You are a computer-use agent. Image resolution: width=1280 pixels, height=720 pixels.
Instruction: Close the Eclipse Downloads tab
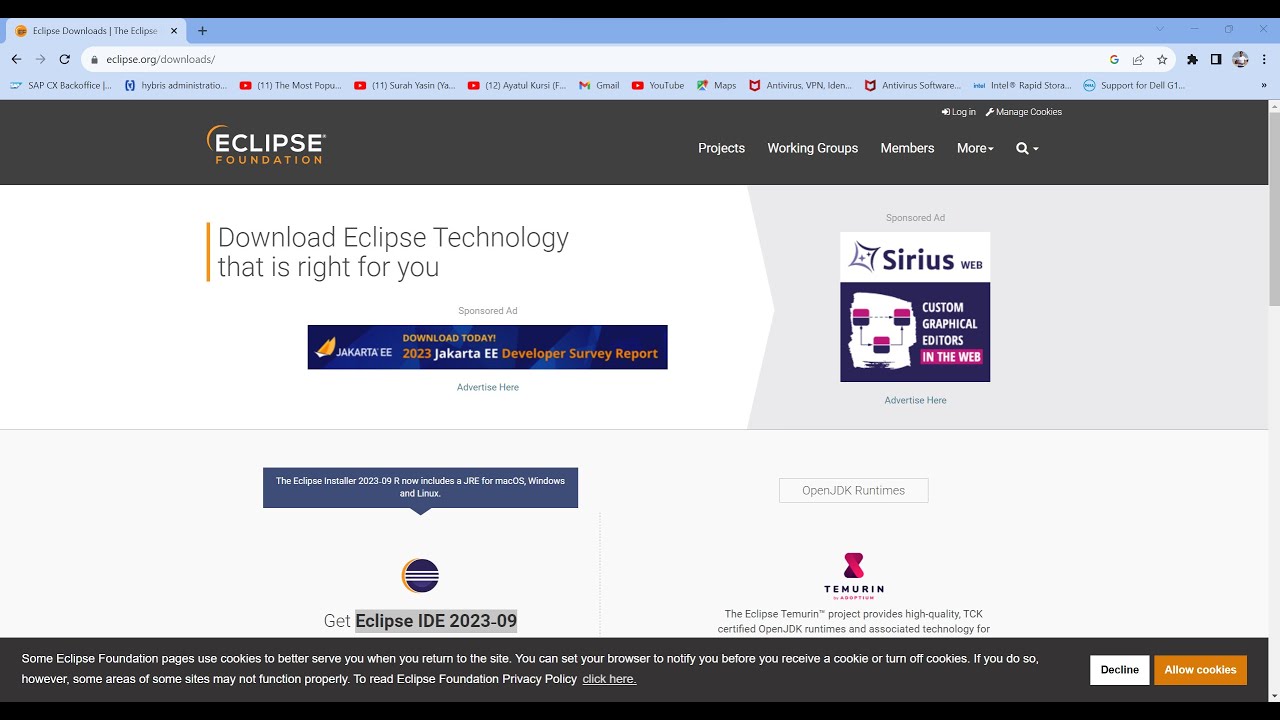pyautogui.click(x=174, y=31)
